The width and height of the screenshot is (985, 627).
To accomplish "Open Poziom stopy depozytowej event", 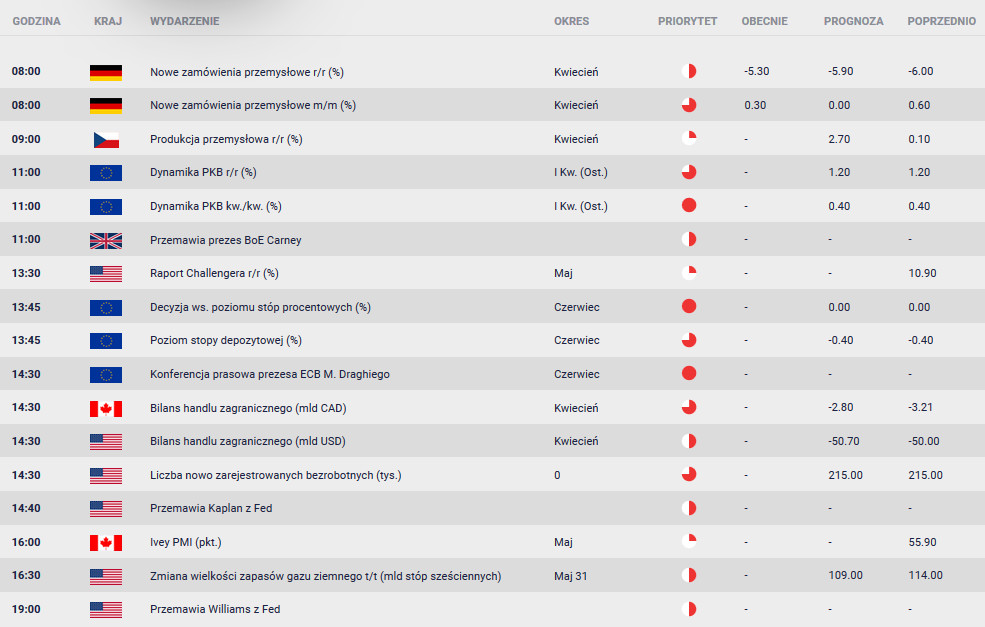I will tap(226, 341).
